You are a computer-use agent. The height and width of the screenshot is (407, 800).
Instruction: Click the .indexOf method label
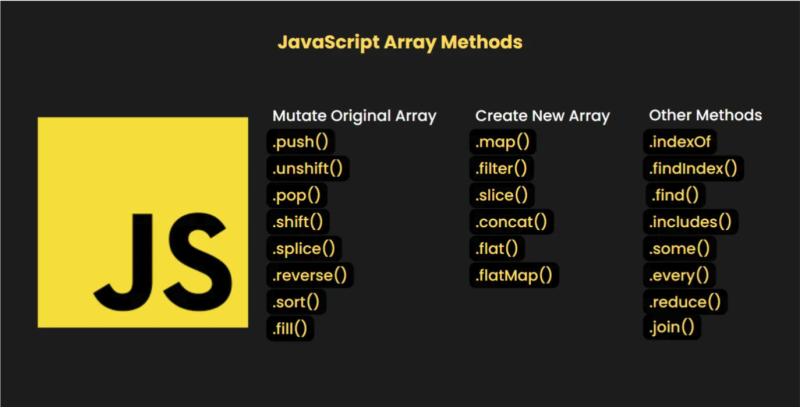(x=682, y=142)
